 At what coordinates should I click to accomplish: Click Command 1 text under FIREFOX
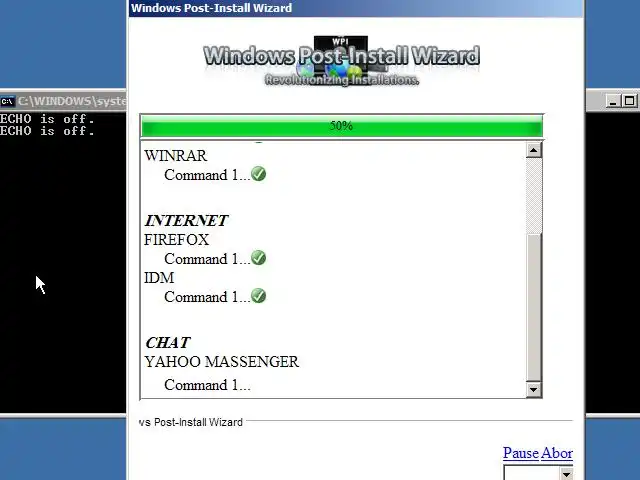207,259
